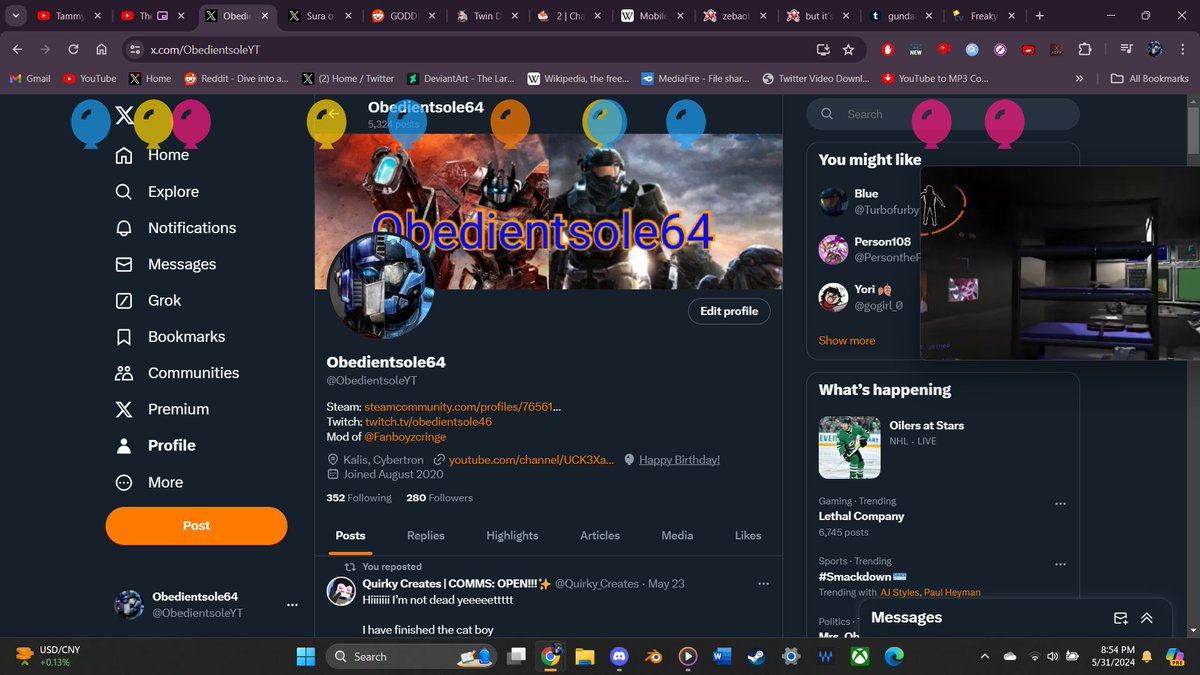
Task: Open Blender from the taskbar
Action: coord(653,657)
